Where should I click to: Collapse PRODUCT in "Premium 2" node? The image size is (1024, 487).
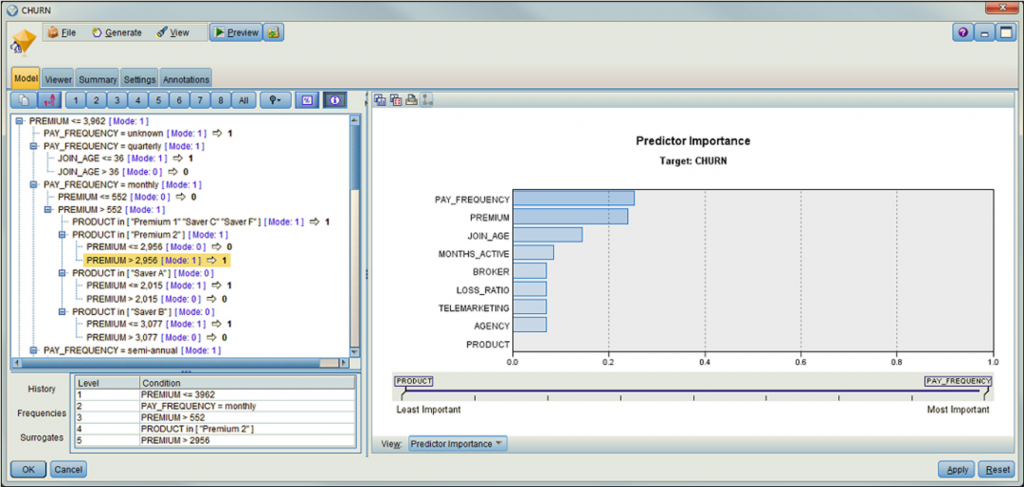[x=63, y=234]
